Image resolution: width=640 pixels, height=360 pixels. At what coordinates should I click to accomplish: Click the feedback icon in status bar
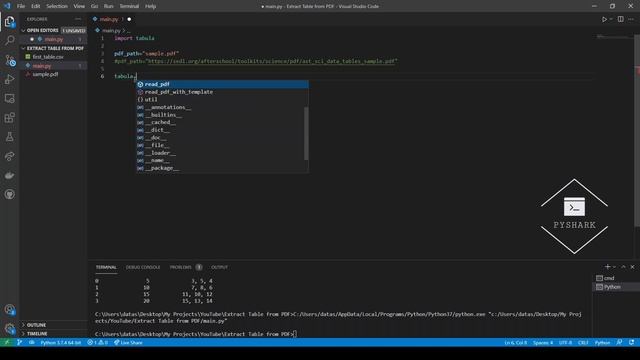619,342
